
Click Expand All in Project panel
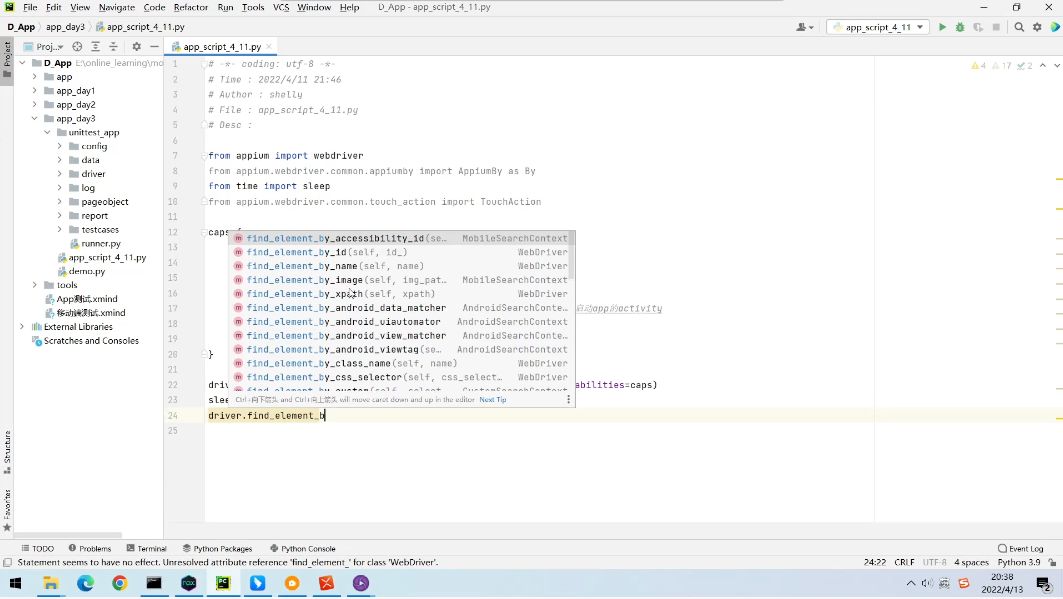coord(96,47)
